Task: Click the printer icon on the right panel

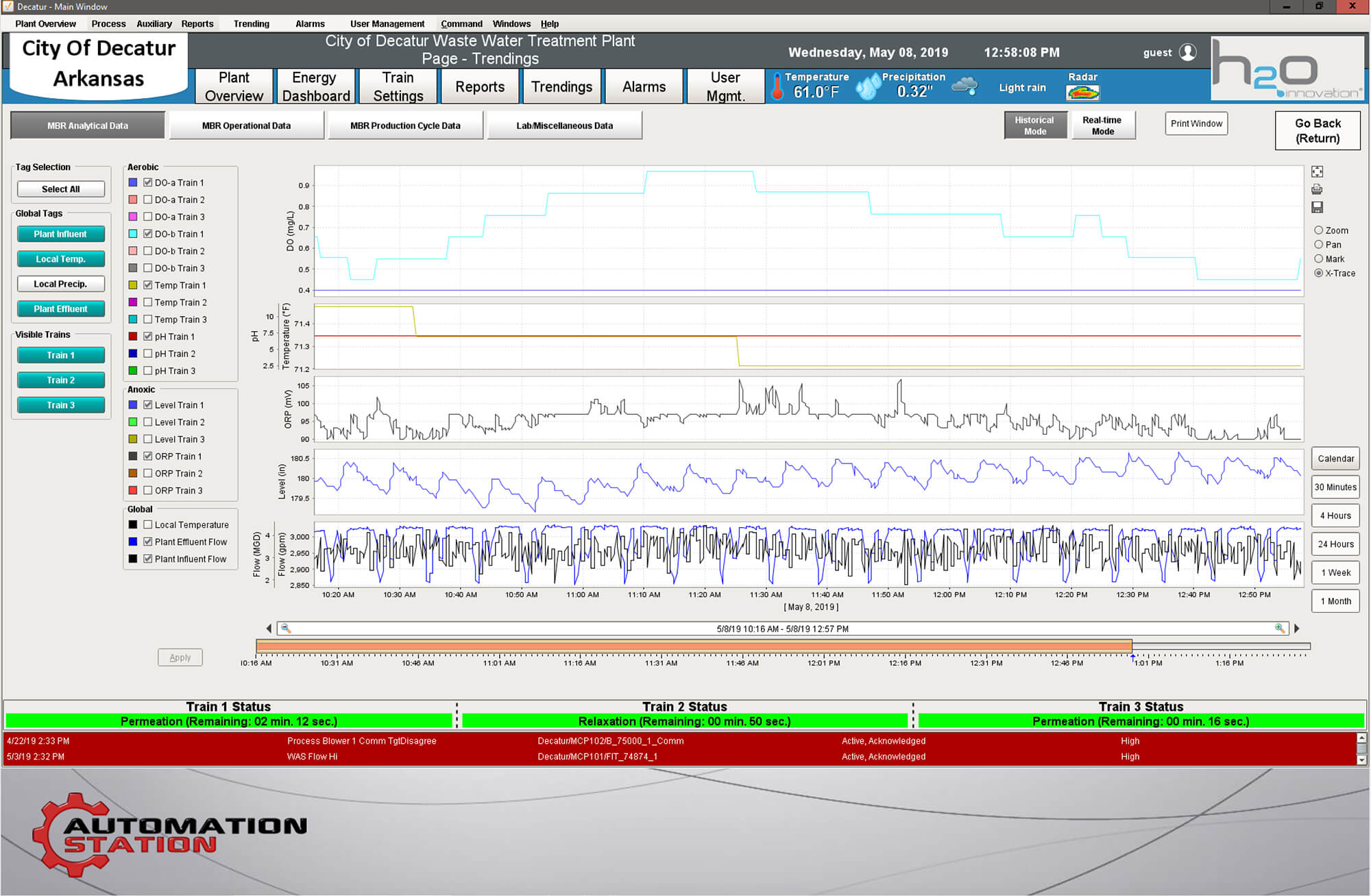Action: click(1318, 189)
